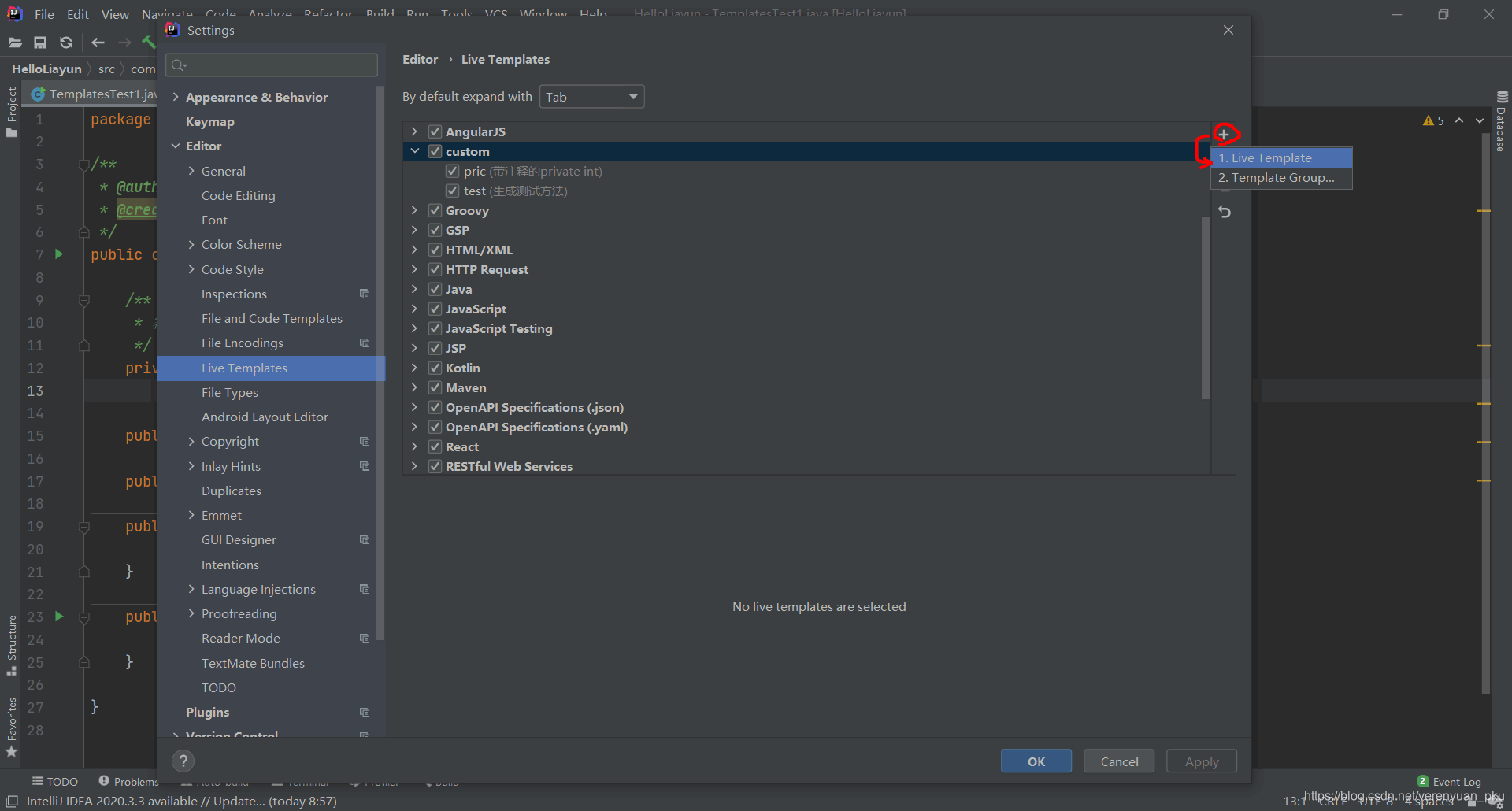Choose Live Template from the add menu

click(x=1281, y=158)
